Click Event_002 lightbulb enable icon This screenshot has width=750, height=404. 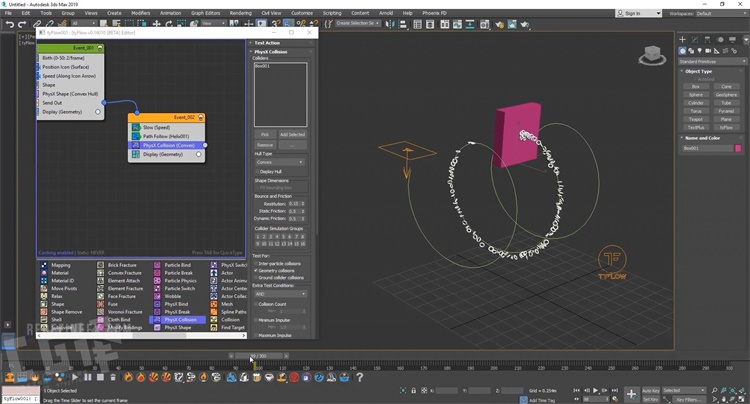201,117
